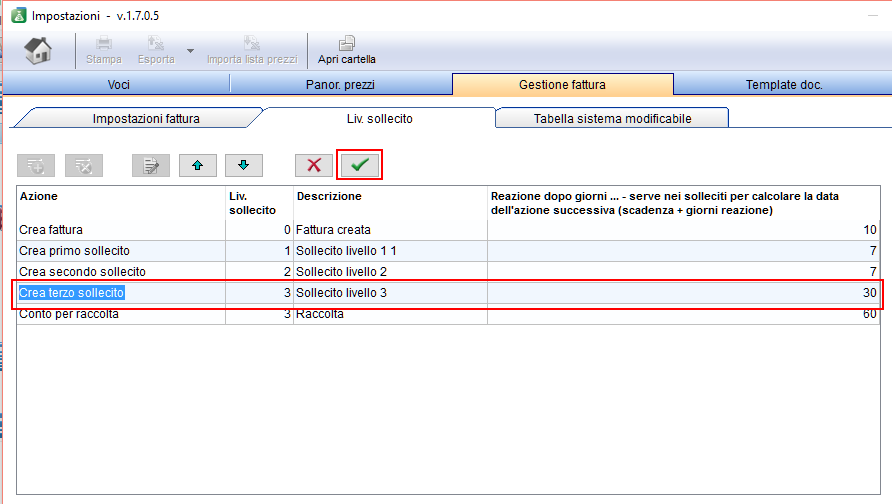Select the Crea primo sollecito row
892x504 pixels.
(448, 251)
